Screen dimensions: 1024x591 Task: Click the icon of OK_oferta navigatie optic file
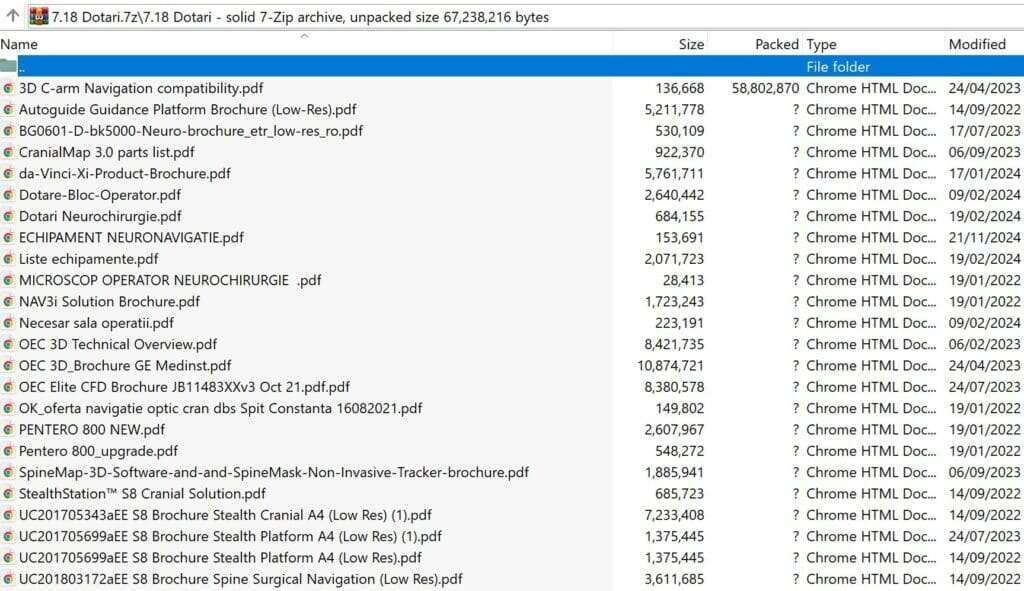tap(8, 408)
